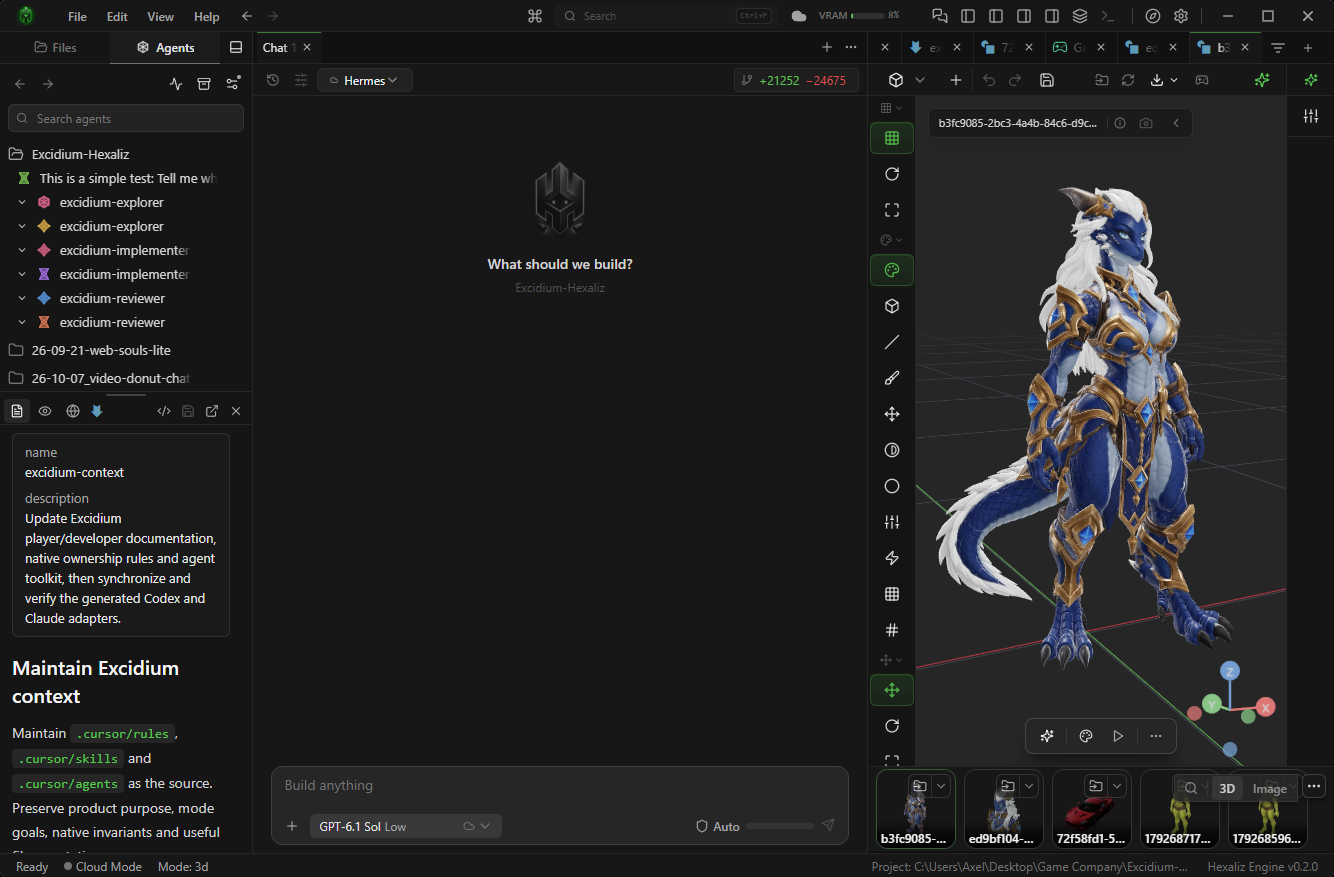The width and height of the screenshot is (1334, 877).
Task: Click the slider next to Auto in chat input
Action: tap(780, 826)
